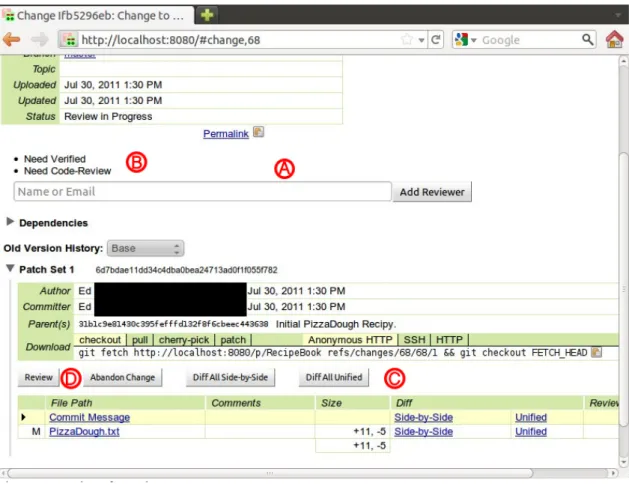
Task: Open the PizzaDough.txt file link
Action: [84, 432]
